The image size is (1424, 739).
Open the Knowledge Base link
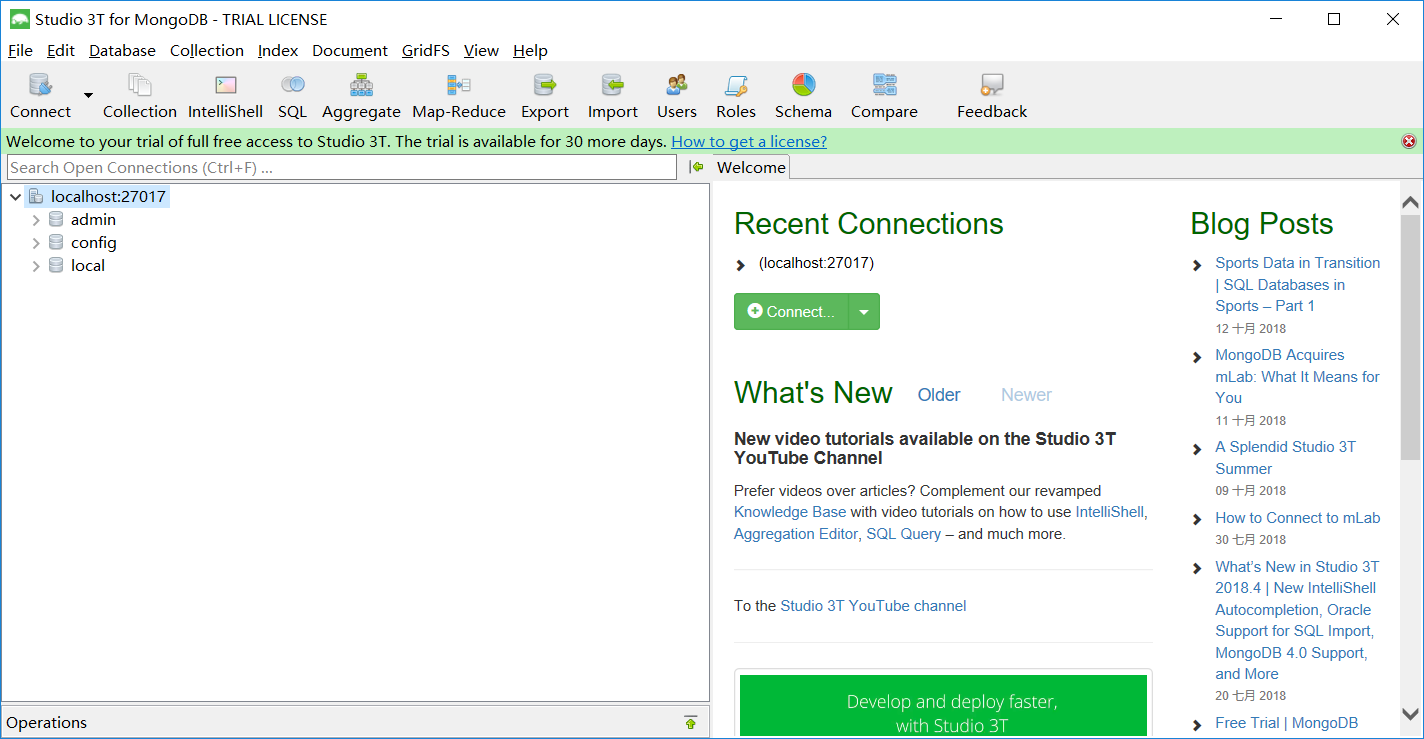click(790, 512)
